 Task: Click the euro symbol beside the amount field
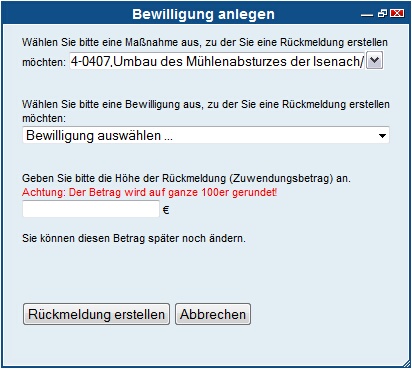[166, 210]
